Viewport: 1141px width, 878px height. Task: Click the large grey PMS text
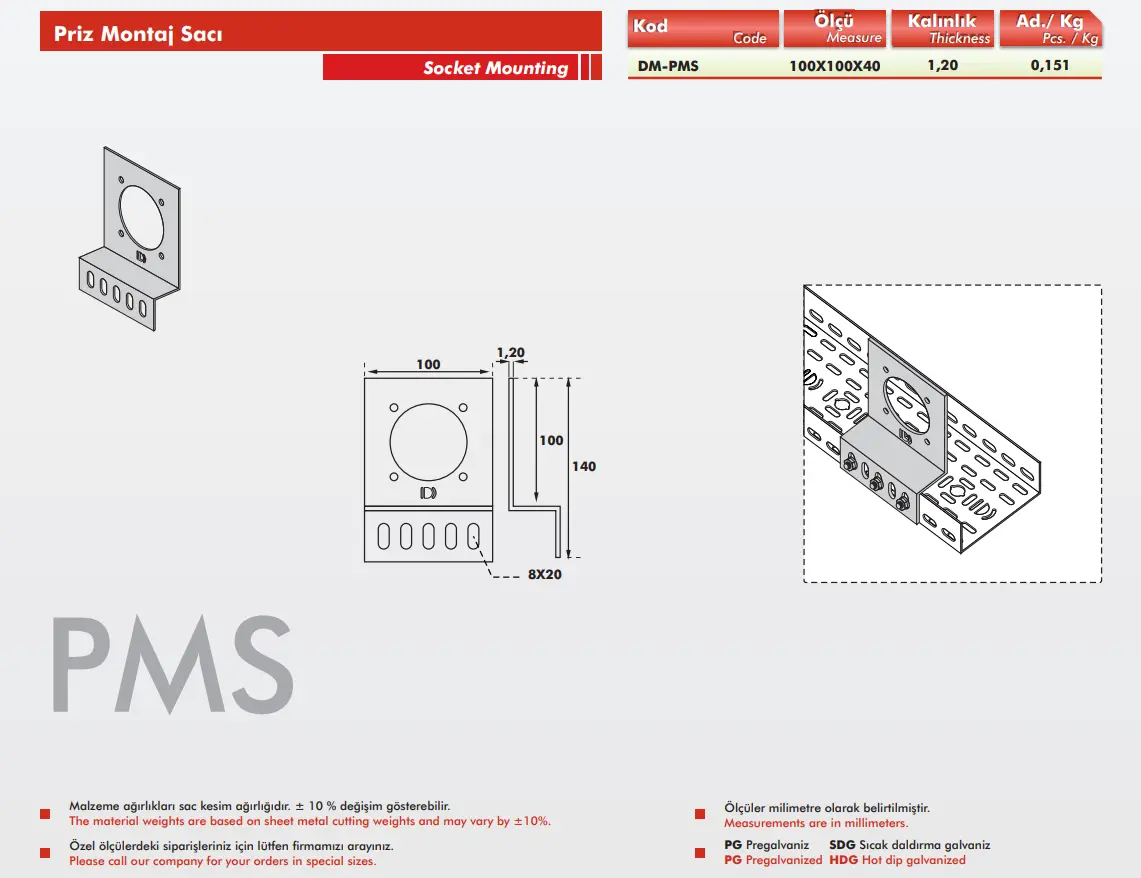(x=173, y=664)
